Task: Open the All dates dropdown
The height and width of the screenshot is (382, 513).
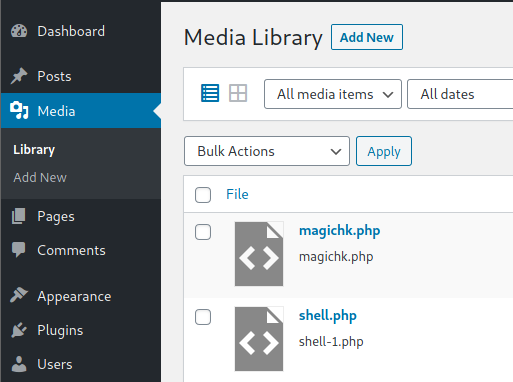Action: coord(460,94)
